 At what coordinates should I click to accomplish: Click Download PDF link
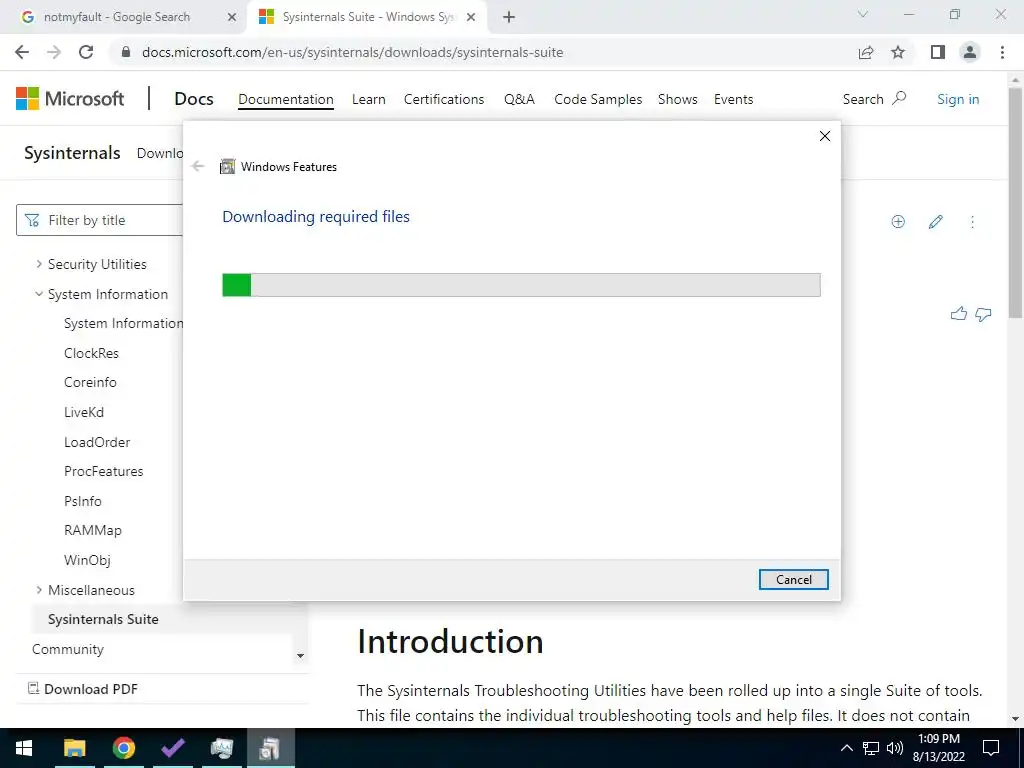pos(82,689)
